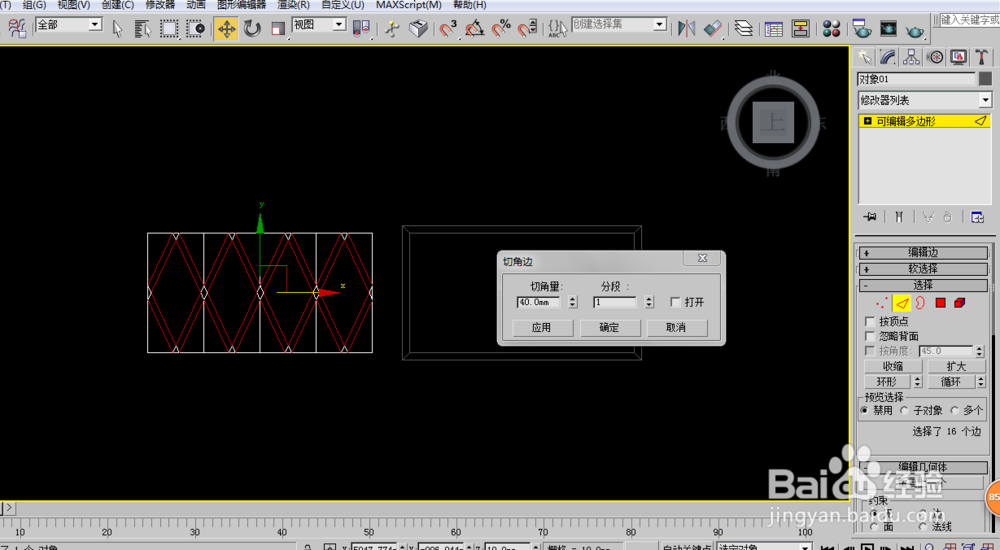Toggle the Percent Snap tool
Image resolution: width=1000 pixels, height=550 pixels.
coord(501,29)
